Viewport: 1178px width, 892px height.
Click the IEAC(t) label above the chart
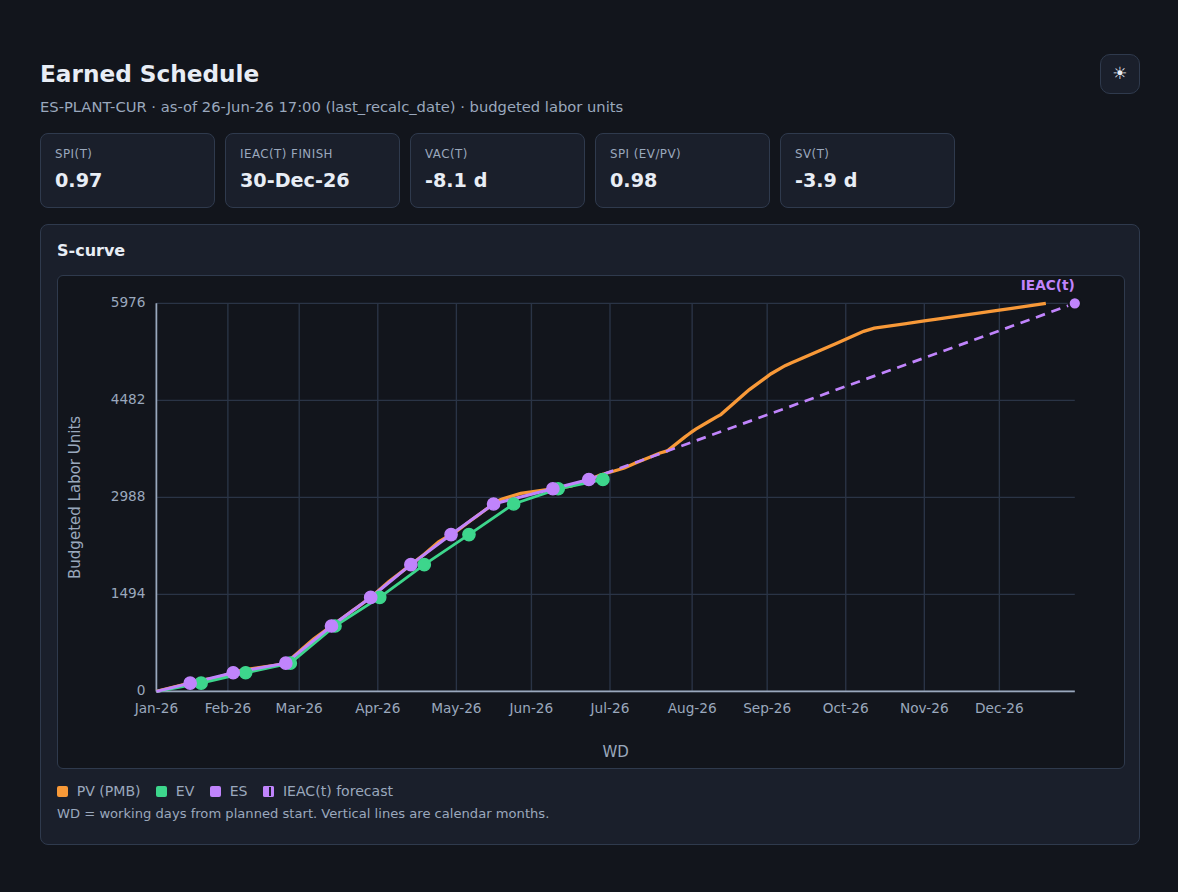click(1047, 286)
